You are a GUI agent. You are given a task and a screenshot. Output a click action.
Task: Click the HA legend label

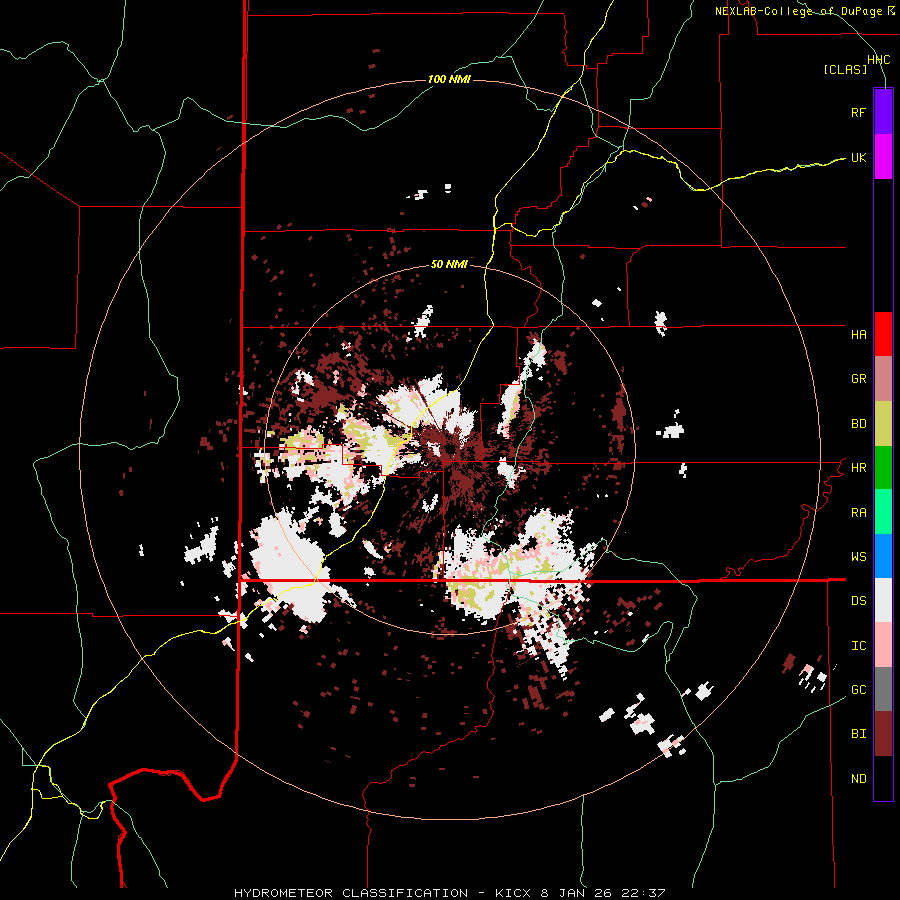click(x=858, y=334)
